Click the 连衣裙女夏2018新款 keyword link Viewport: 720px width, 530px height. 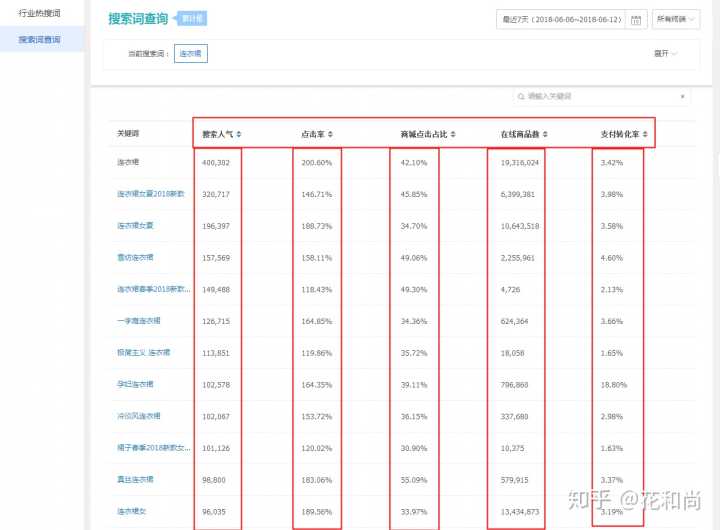pyautogui.click(x=151, y=193)
